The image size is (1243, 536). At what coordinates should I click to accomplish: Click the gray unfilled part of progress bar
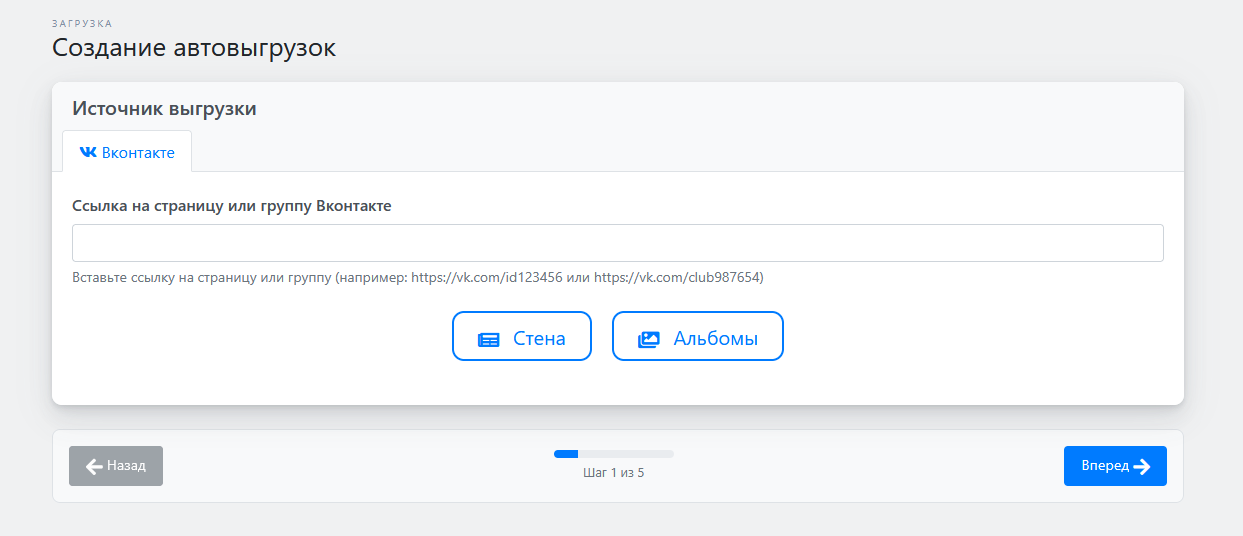pyautogui.click(x=626, y=454)
